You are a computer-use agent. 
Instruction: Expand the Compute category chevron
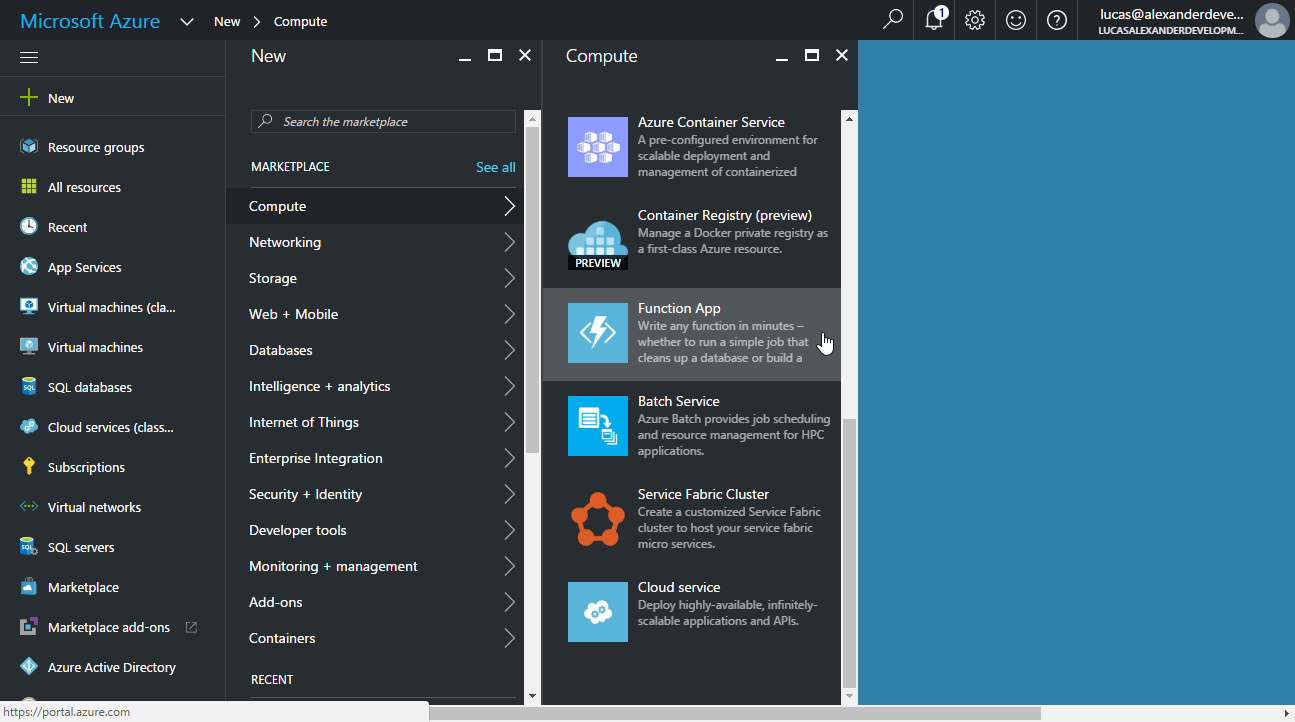510,206
